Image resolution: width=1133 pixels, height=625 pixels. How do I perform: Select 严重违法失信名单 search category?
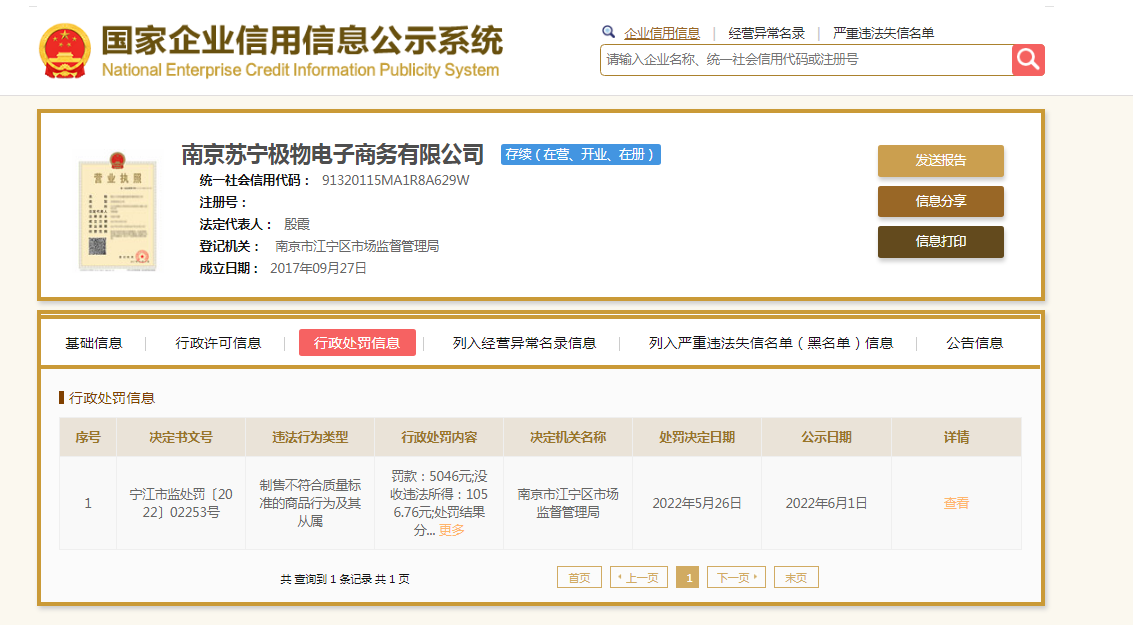(883, 33)
